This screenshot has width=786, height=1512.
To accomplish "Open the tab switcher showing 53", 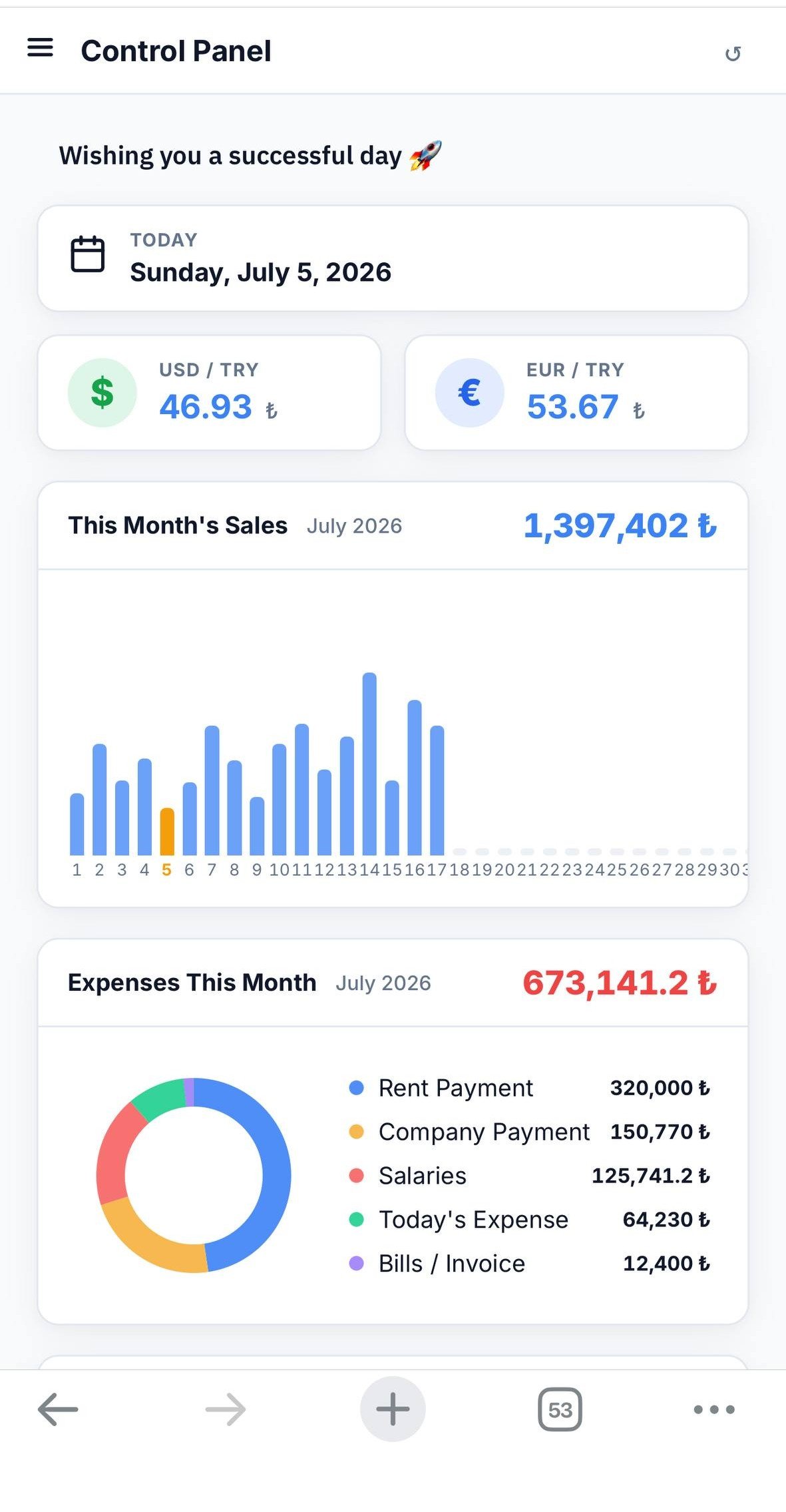I will click(560, 1409).
